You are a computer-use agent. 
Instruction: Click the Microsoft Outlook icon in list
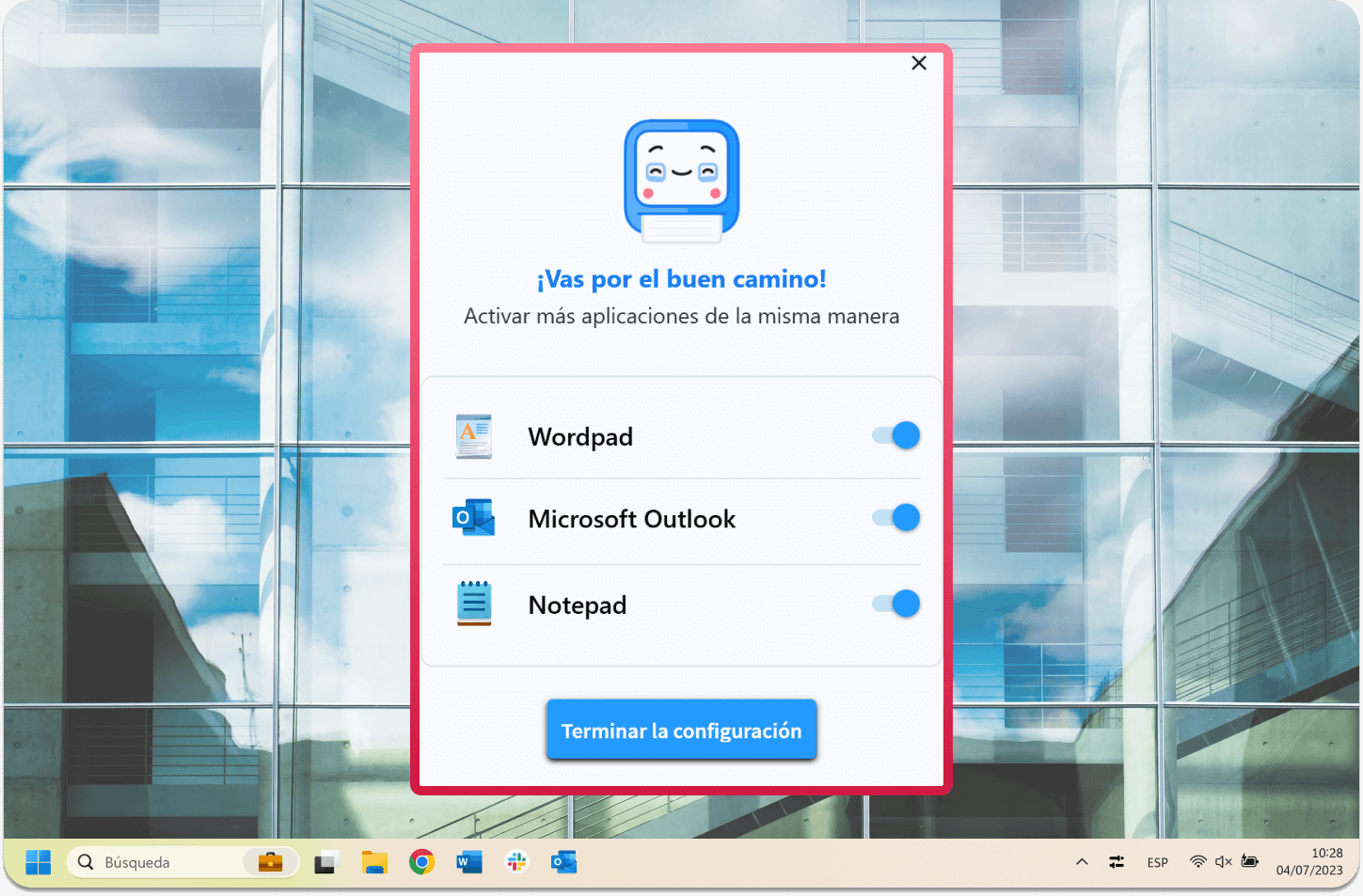coord(474,518)
